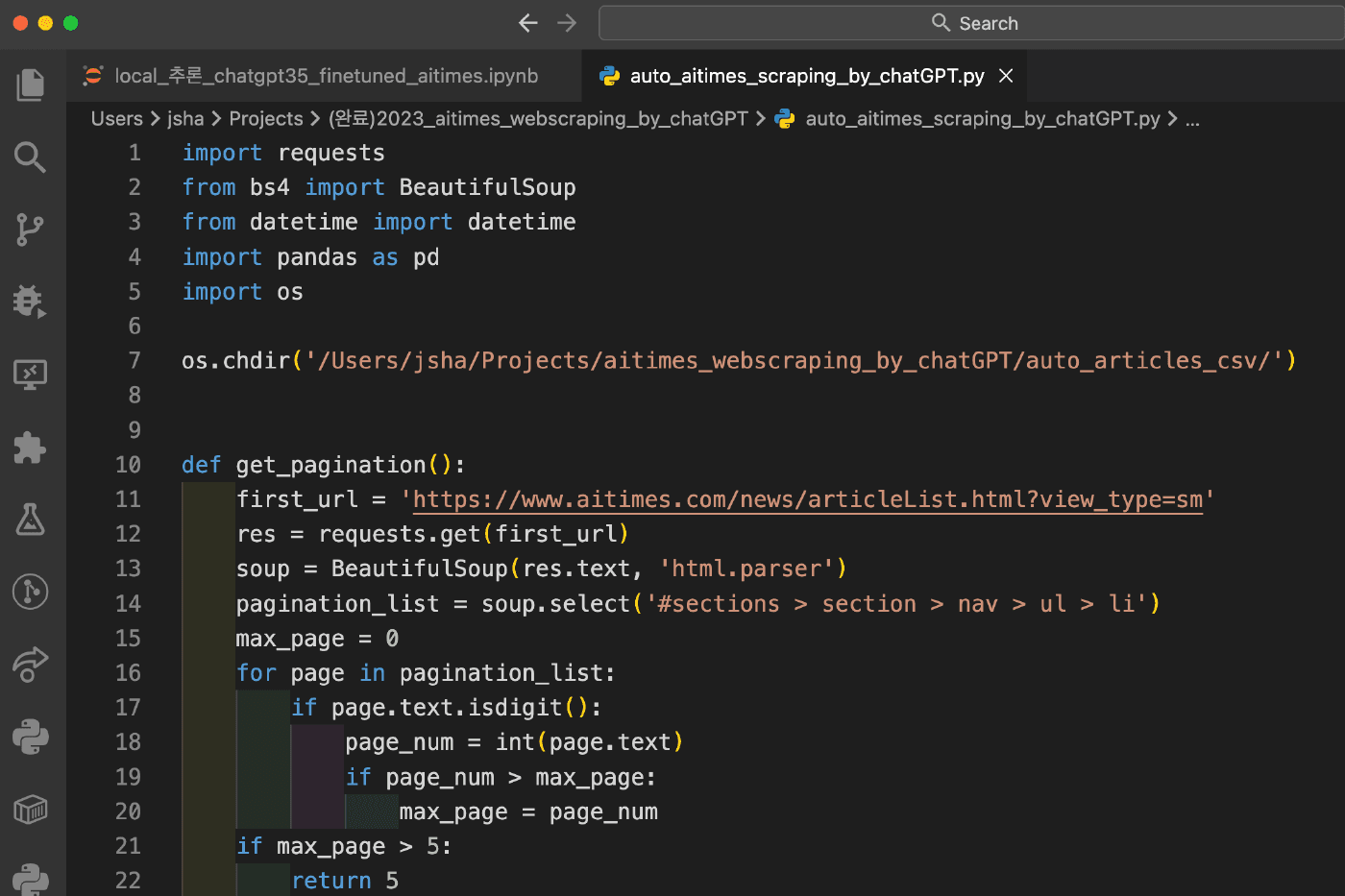Screen dimensions: 1345x896
Task: Click the 'html.parser' string
Action: point(746,569)
